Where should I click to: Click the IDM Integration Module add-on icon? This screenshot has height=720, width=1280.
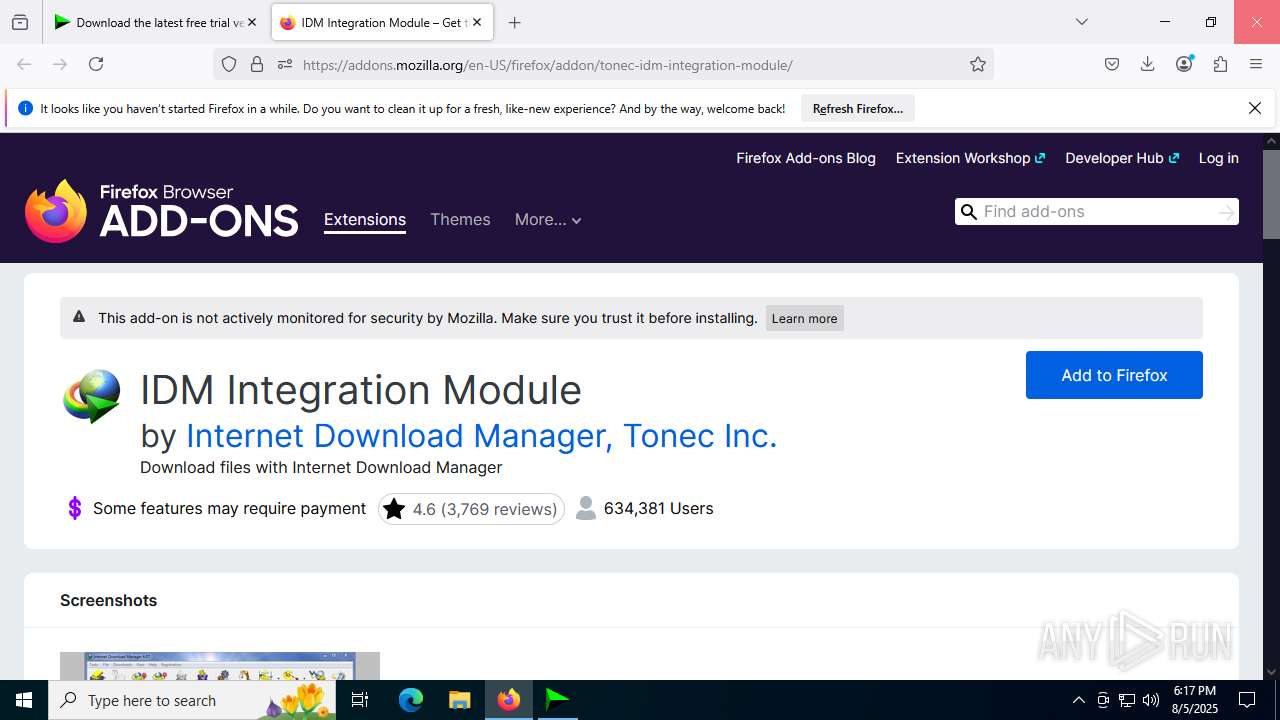92,396
